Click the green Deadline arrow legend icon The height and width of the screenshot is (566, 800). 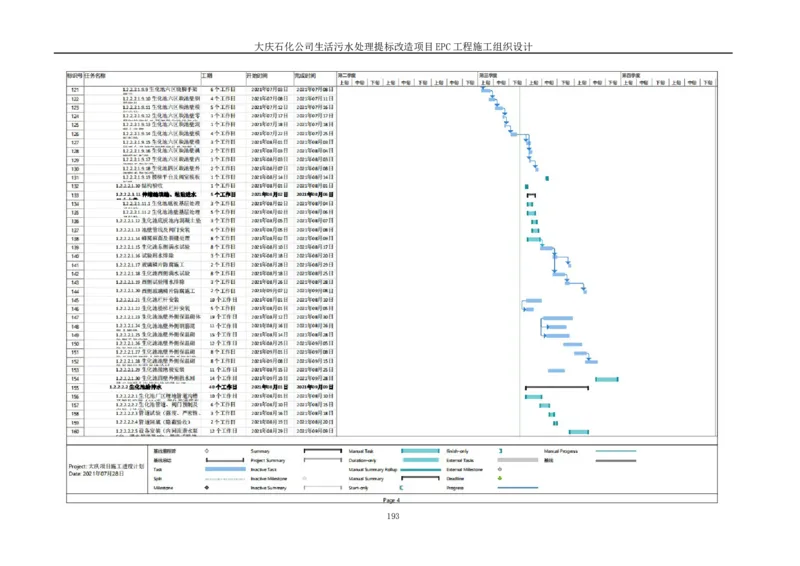499,478
